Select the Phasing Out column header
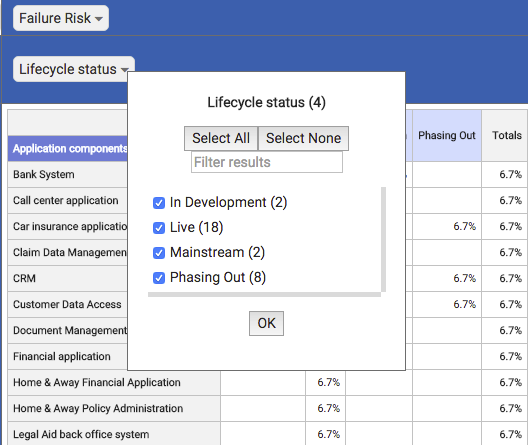The height and width of the screenshot is (445, 528). coord(447,135)
